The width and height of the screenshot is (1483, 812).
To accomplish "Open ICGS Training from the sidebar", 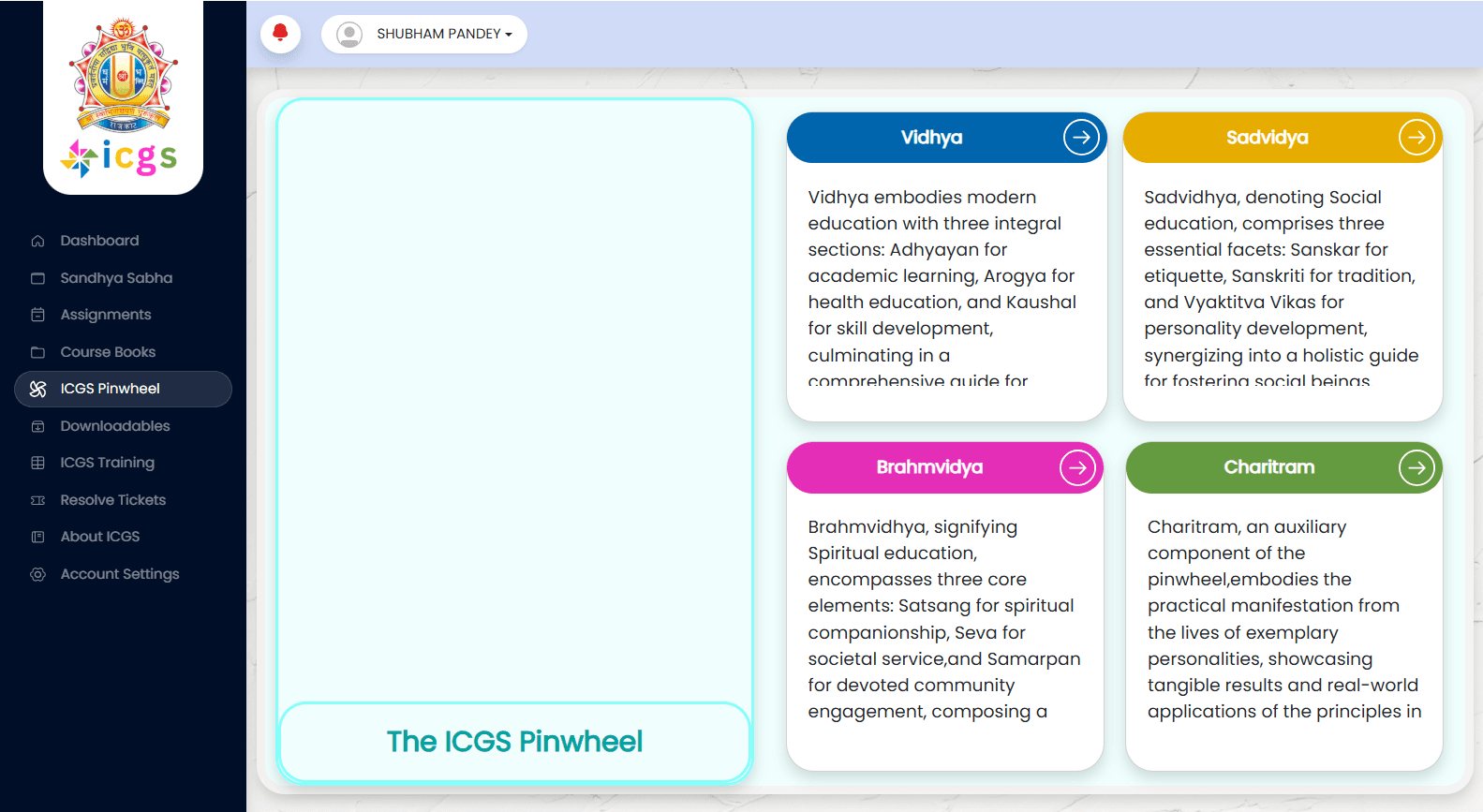I will [x=107, y=463].
